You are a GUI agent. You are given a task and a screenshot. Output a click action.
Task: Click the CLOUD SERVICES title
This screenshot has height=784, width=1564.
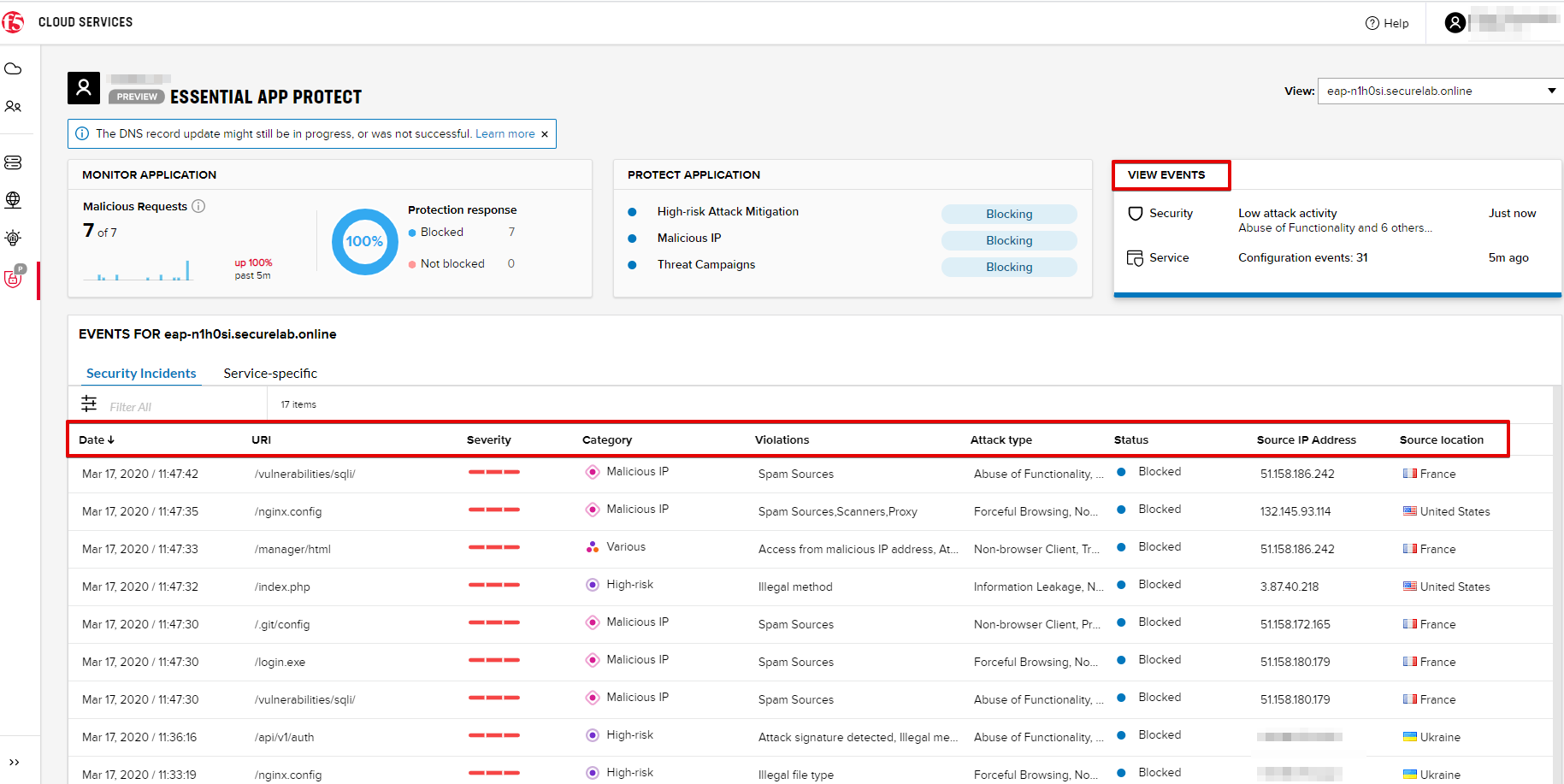coord(86,22)
